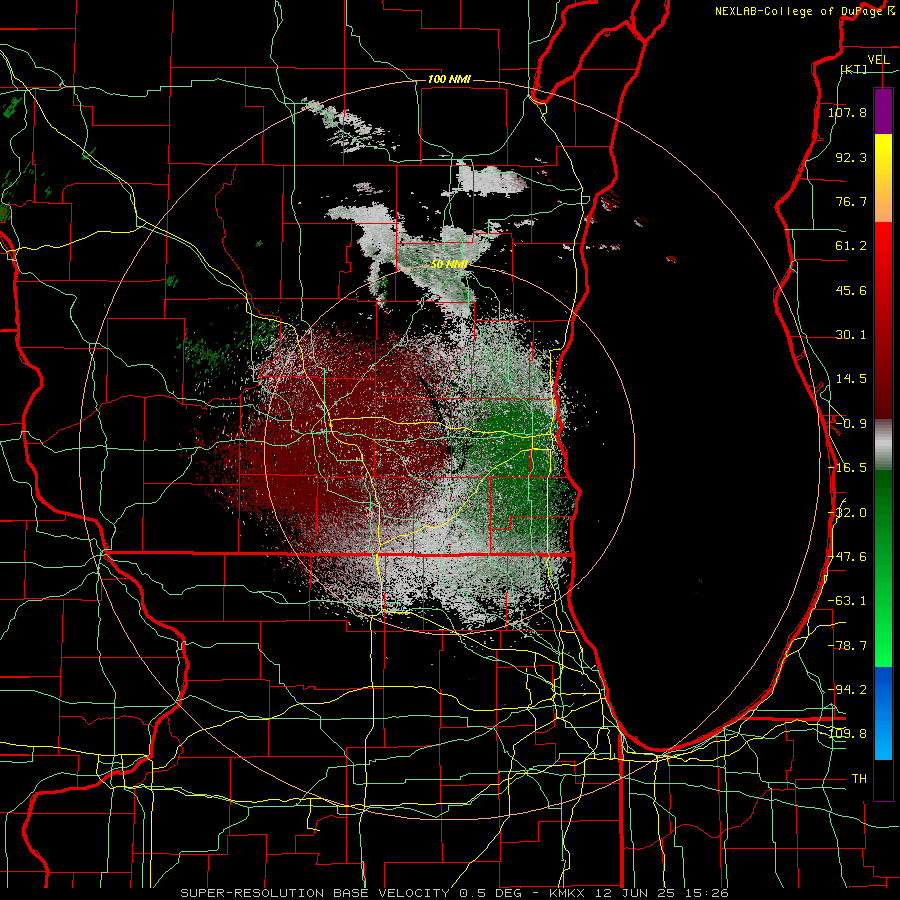Pick the green segment of the color bar
This screenshot has width=900, height=900.
tap(883, 568)
